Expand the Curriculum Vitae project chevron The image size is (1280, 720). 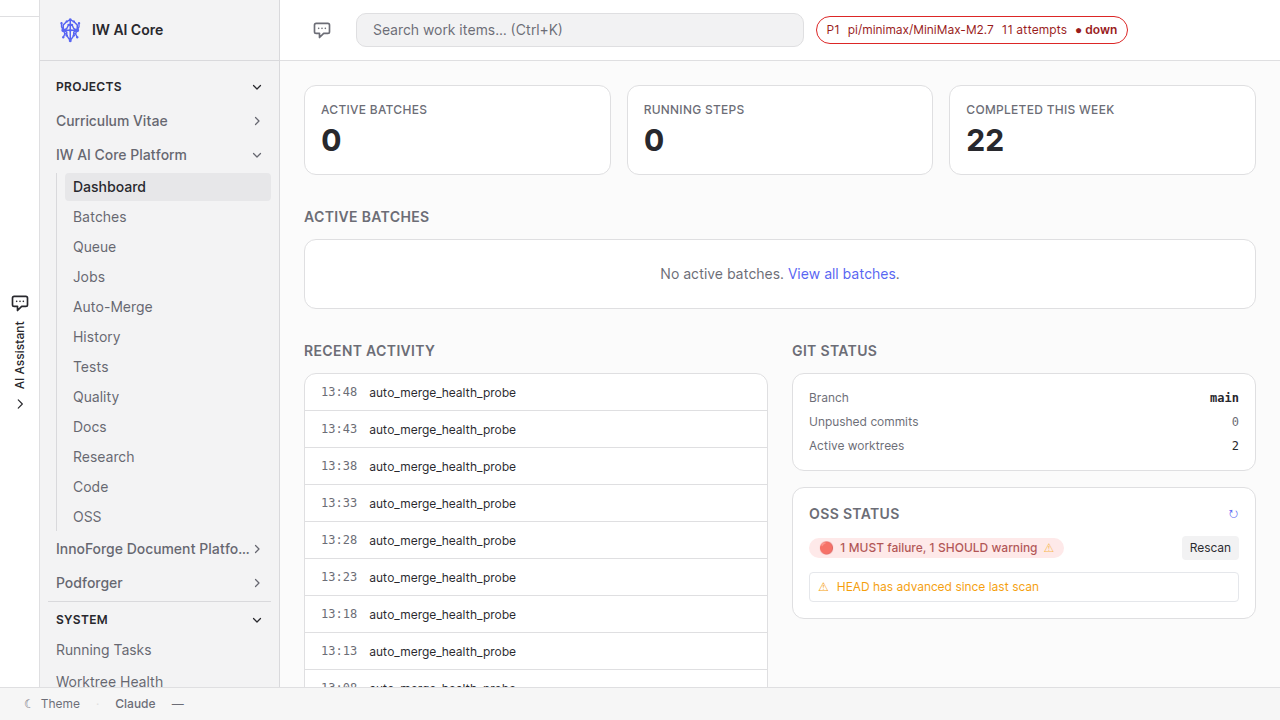(257, 121)
